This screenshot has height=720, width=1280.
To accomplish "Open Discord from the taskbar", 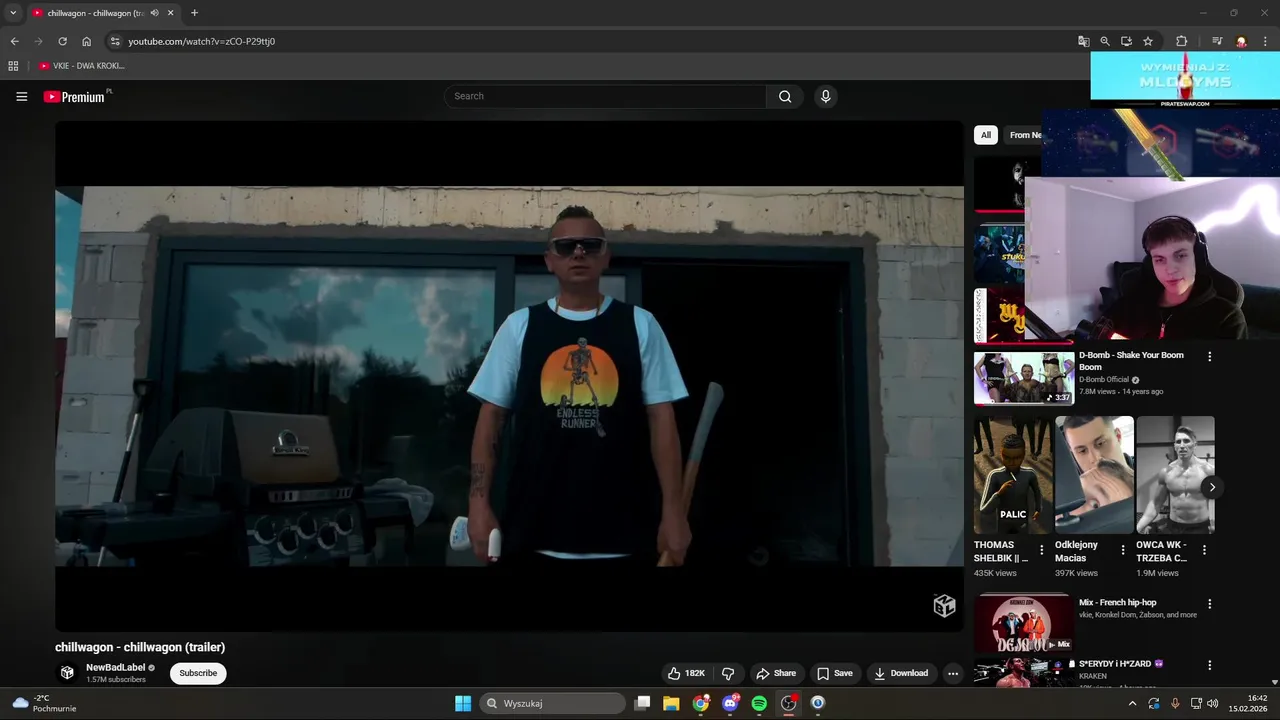I will point(730,703).
